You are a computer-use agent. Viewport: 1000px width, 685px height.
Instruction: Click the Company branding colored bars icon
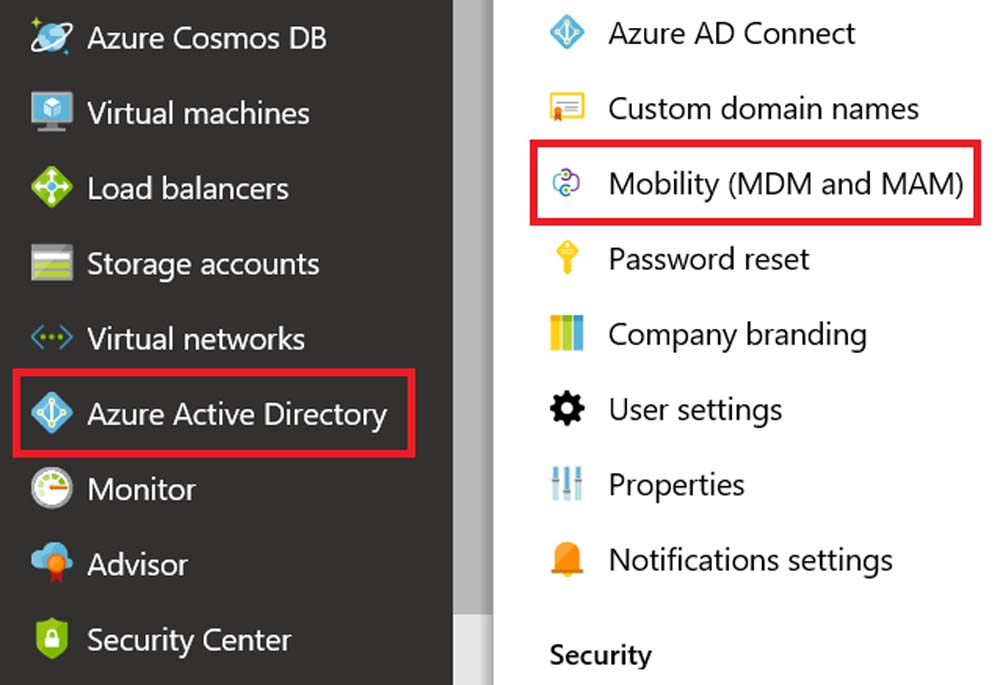click(x=566, y=332)
